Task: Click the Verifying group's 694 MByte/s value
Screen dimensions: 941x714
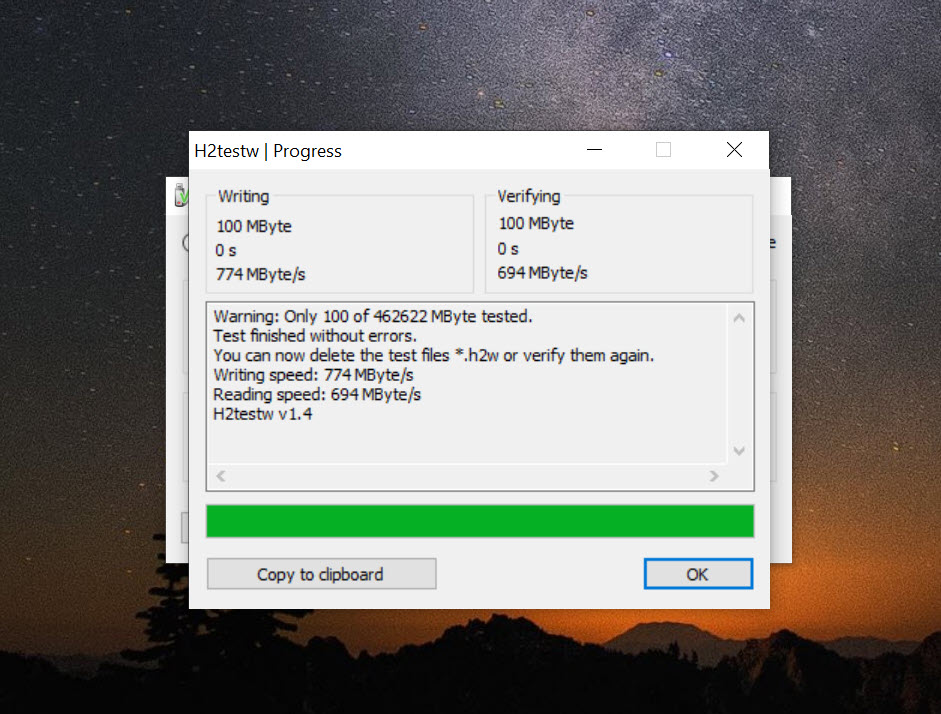Action: pos(543,273)
